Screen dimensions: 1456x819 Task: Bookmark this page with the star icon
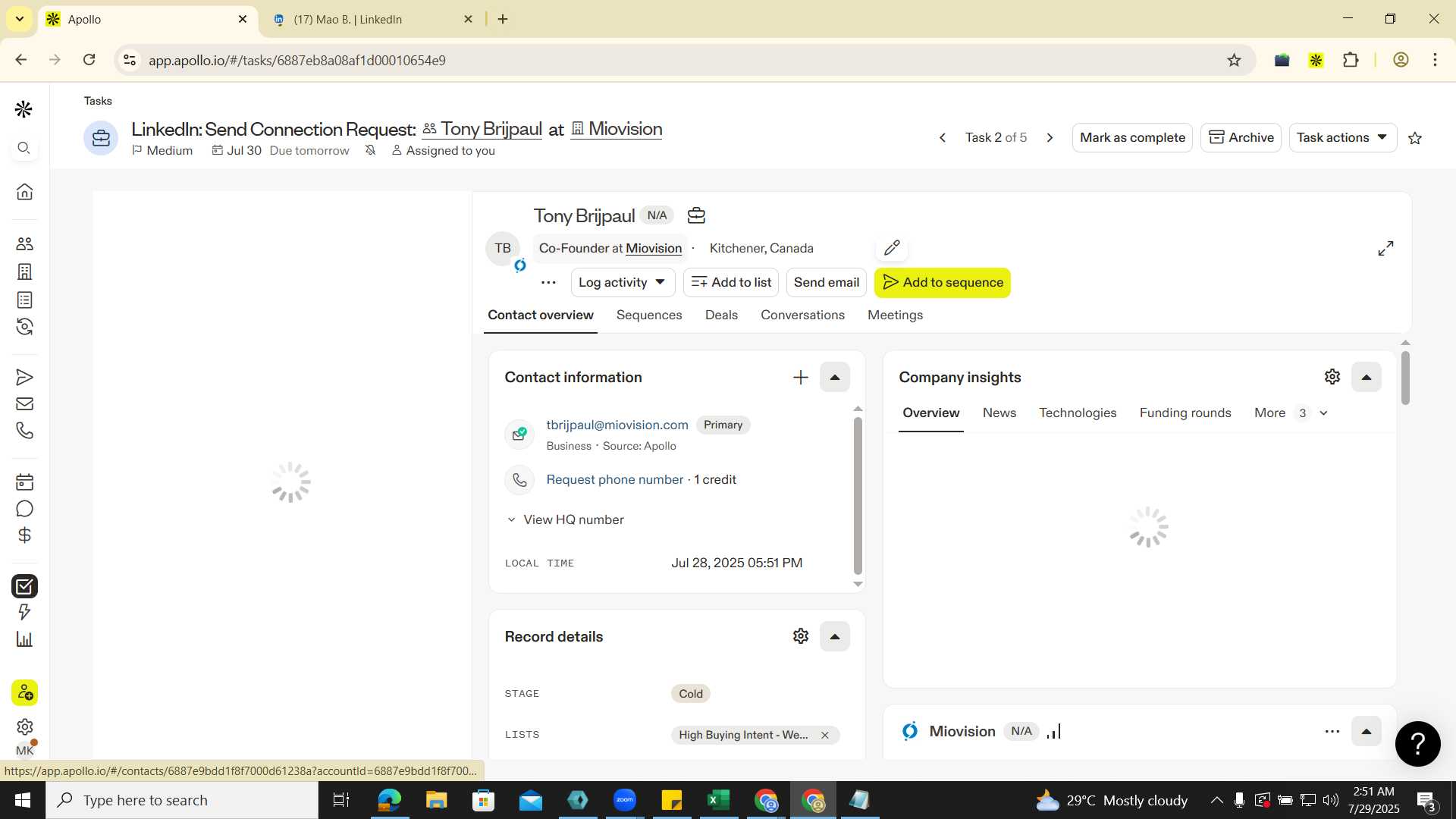1234,60
